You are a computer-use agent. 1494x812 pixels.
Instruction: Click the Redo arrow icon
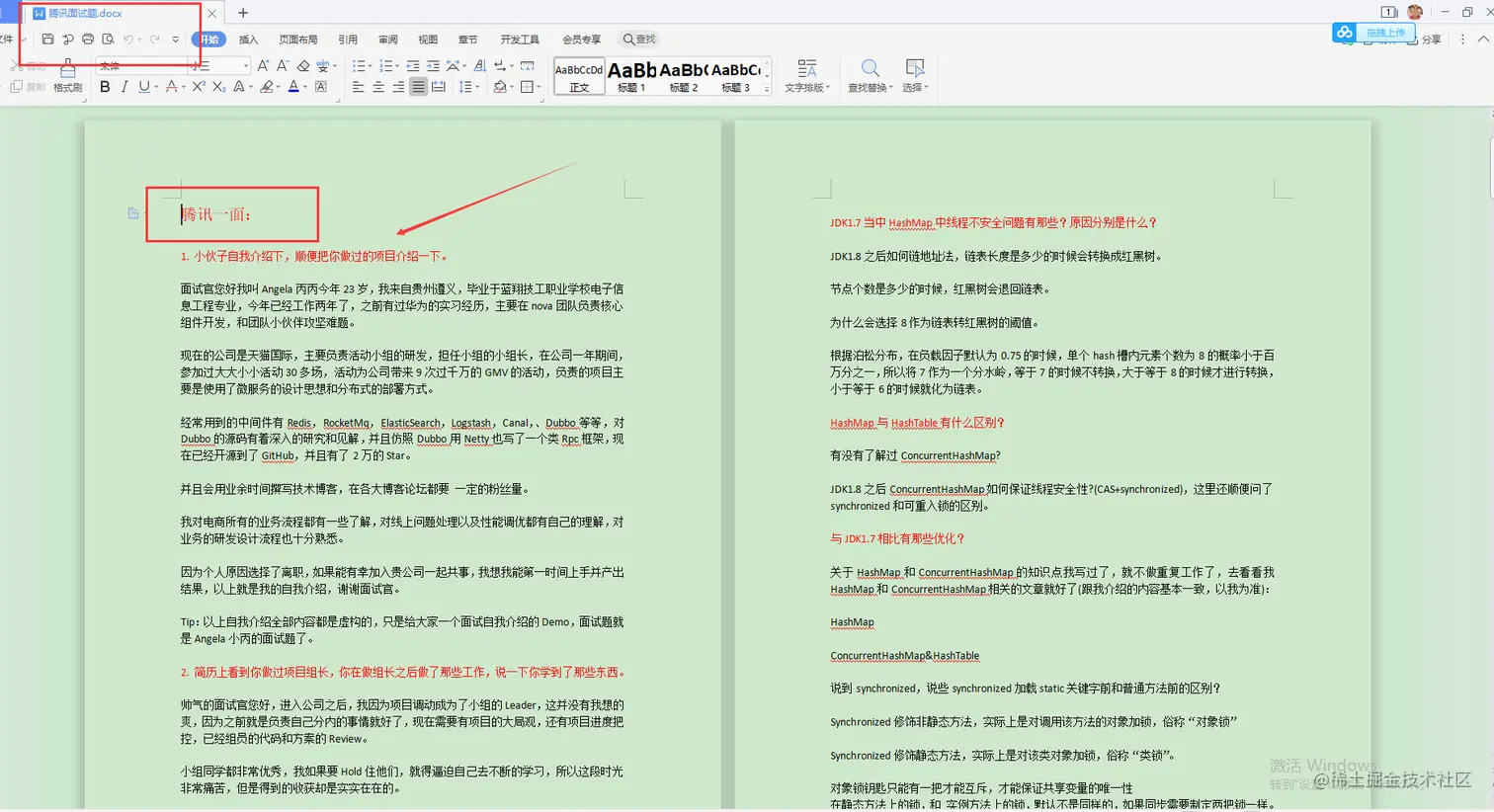coord(154,39)
